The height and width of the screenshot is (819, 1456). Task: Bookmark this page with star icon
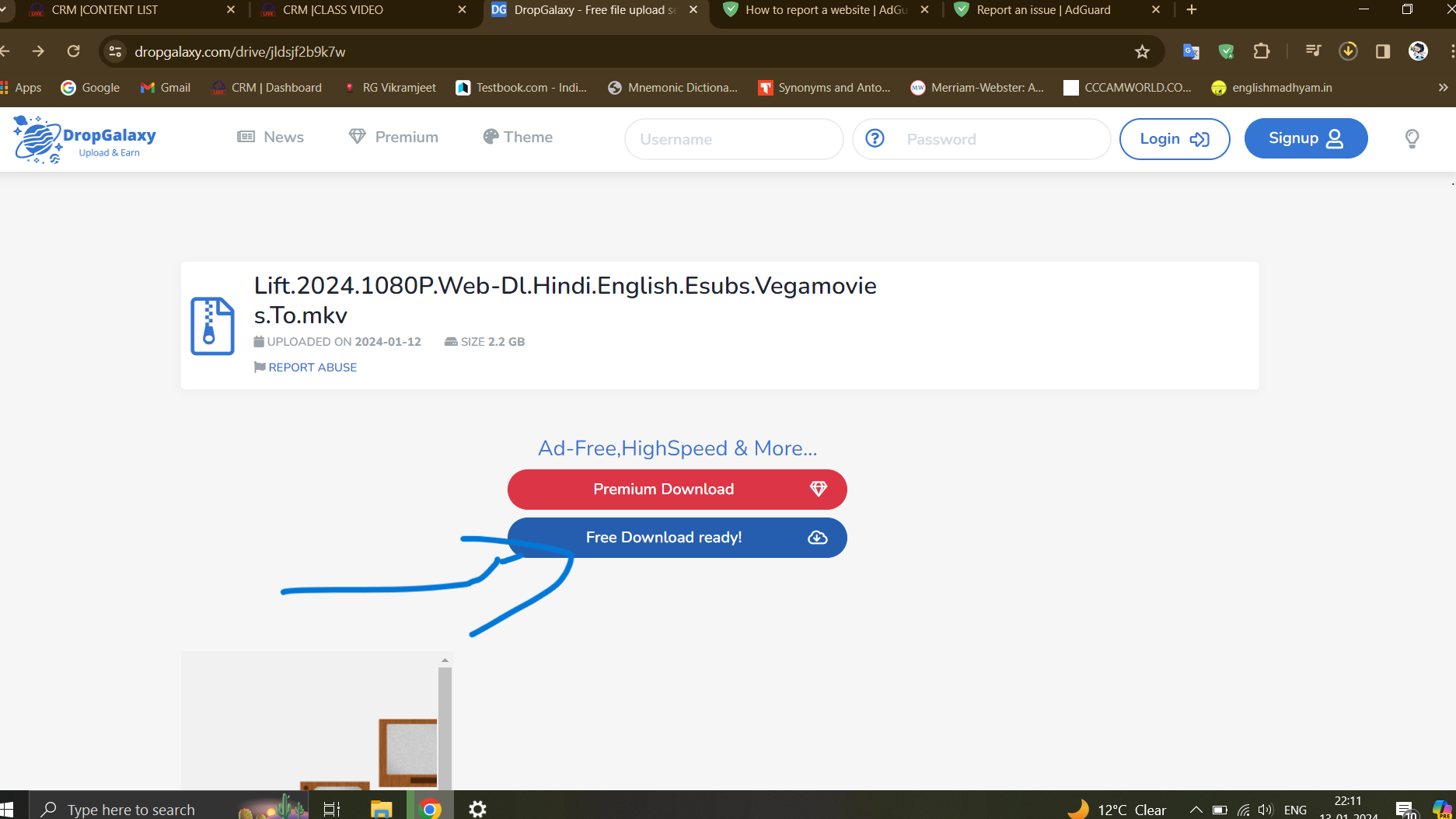coord(1141,52)
